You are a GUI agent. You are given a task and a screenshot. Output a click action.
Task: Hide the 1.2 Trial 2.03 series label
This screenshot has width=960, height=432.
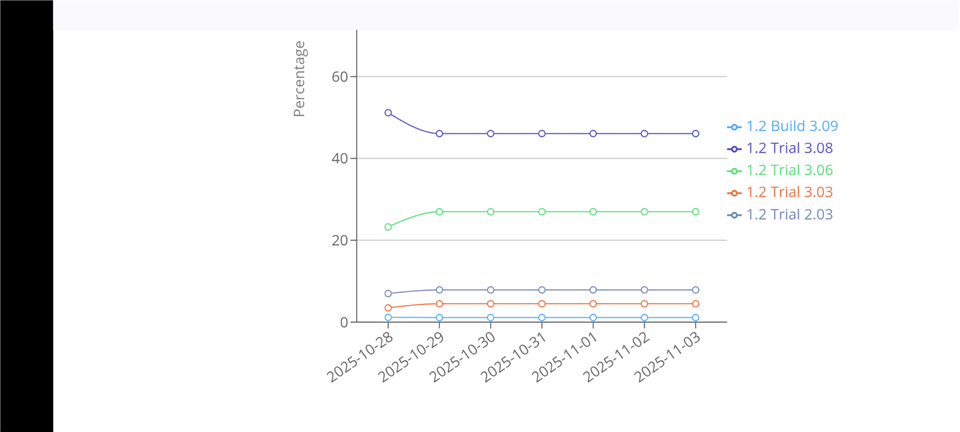point(789,215)
